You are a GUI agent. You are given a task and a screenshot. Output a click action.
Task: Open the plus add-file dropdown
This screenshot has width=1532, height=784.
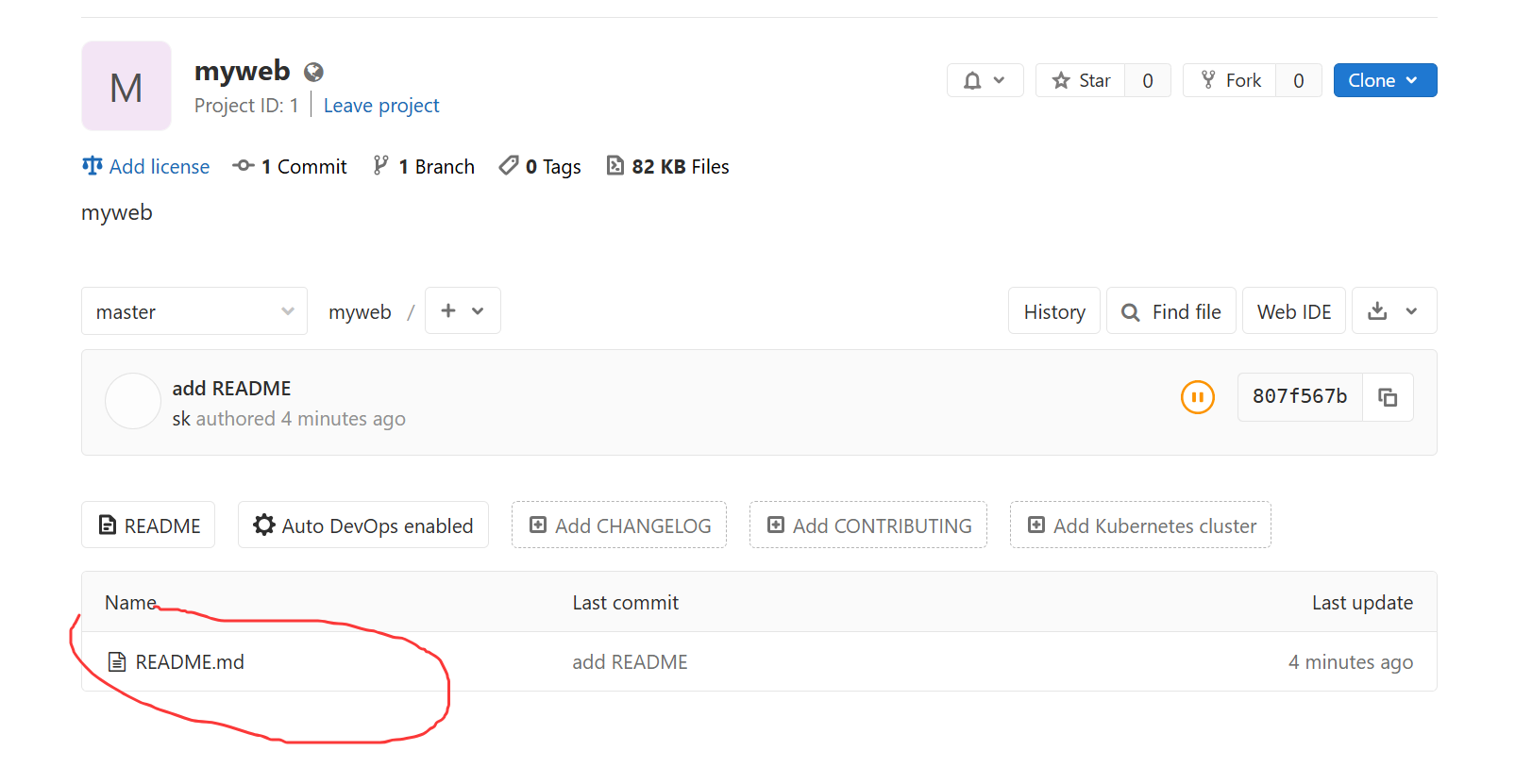point(462,310)
